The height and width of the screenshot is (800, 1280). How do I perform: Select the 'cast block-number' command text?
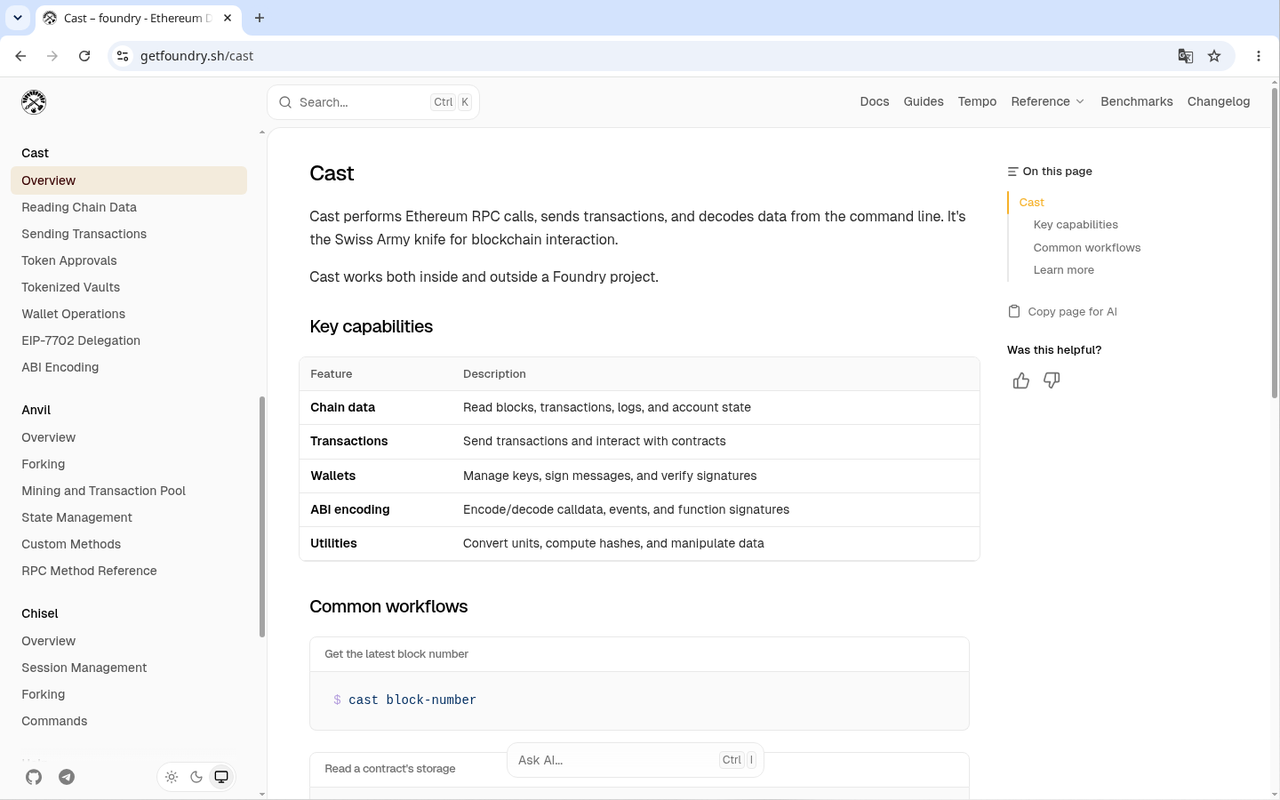412,700
